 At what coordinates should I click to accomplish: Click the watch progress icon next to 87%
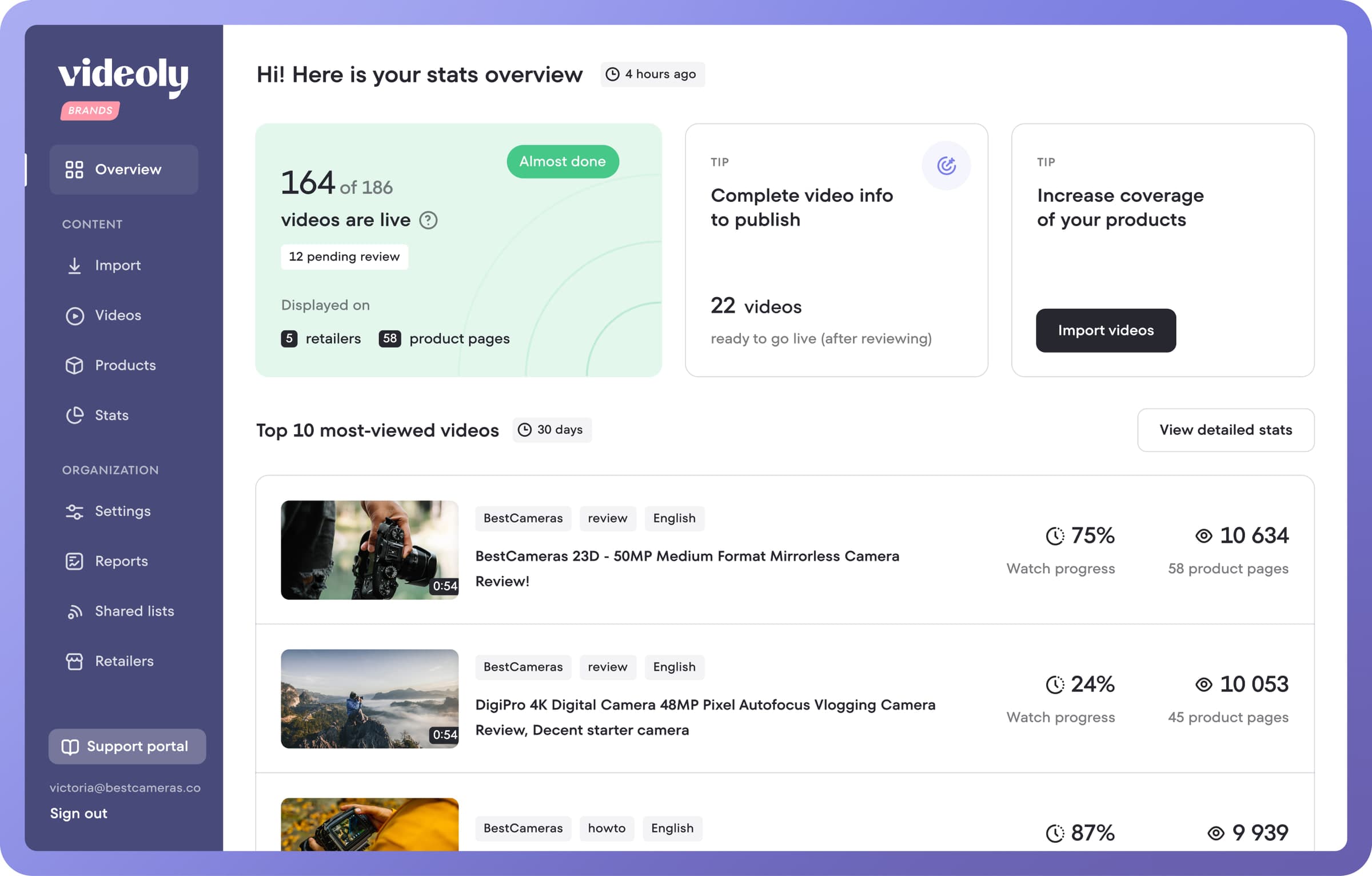click(x=1055, y=833)
